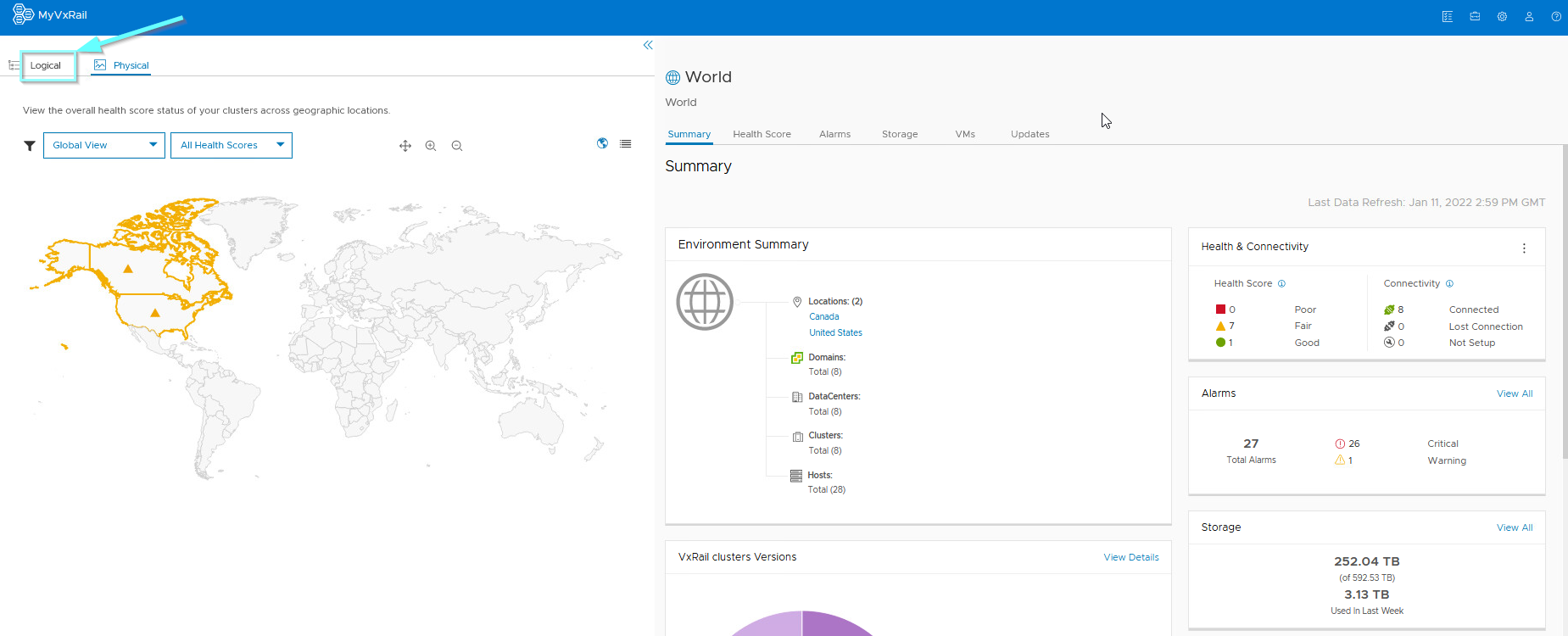The width and height of the screenshot is (1568, 636).
Task: Click Connectivity info icon
Action: coord(1449,283)
